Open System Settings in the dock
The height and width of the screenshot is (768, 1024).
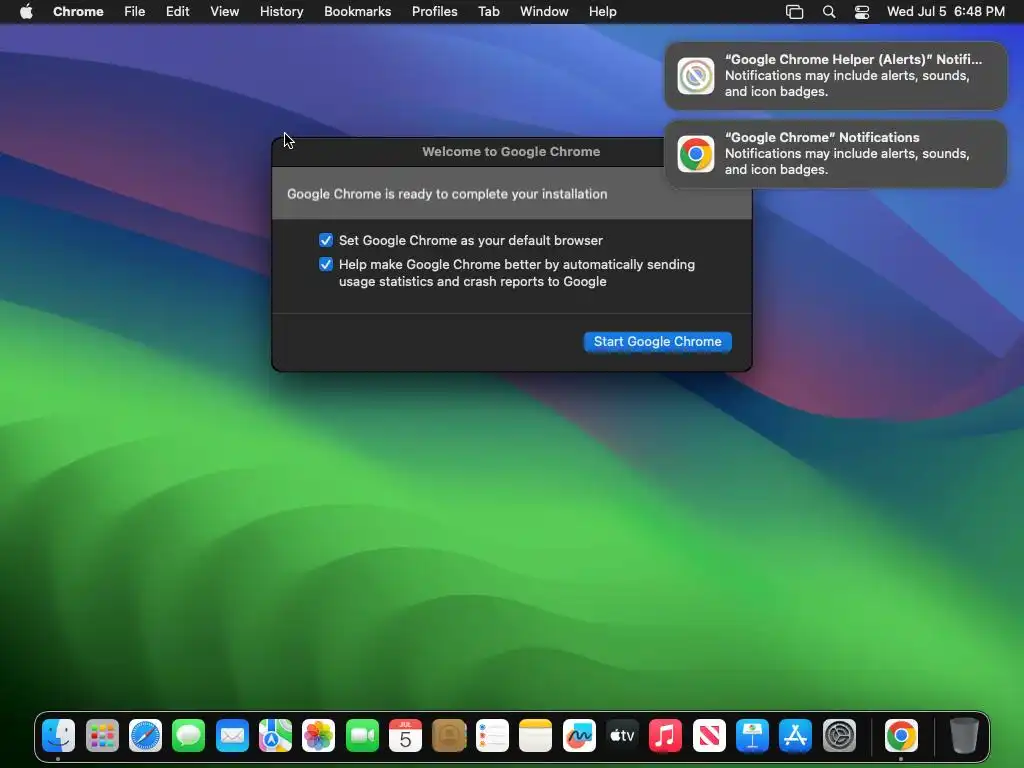[x=839, y=736]
